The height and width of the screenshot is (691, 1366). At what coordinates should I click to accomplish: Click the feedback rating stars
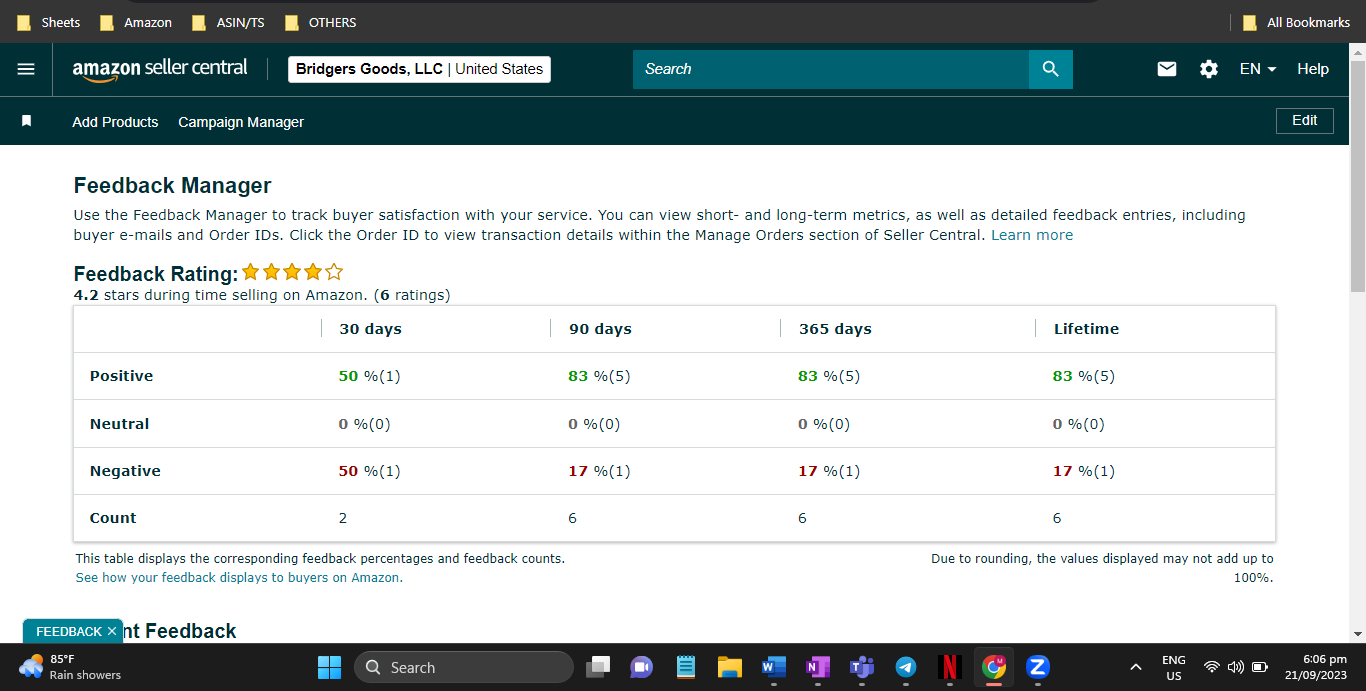point(292,272)
